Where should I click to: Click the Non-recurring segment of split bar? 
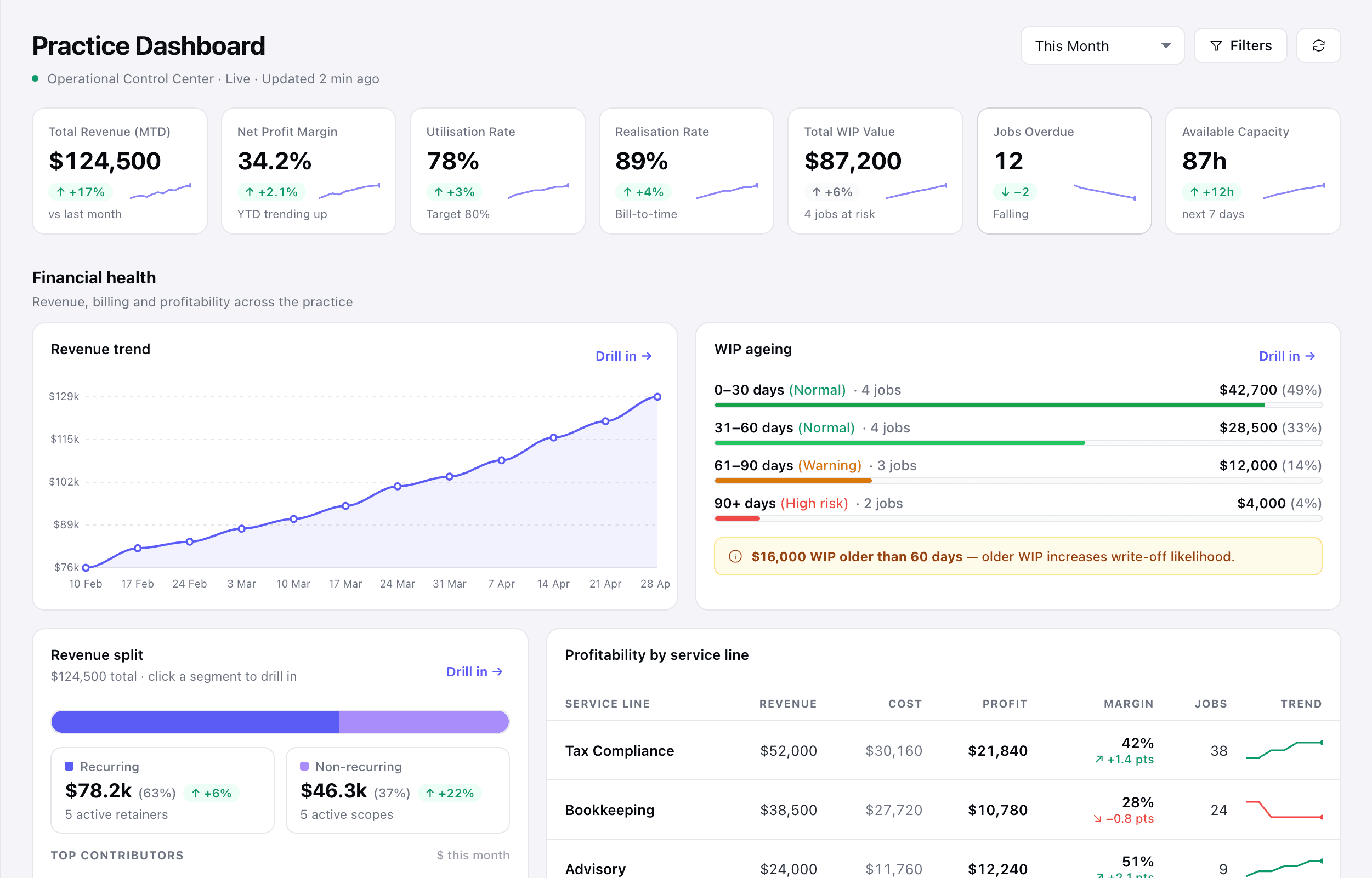click(x=424, y=722)
